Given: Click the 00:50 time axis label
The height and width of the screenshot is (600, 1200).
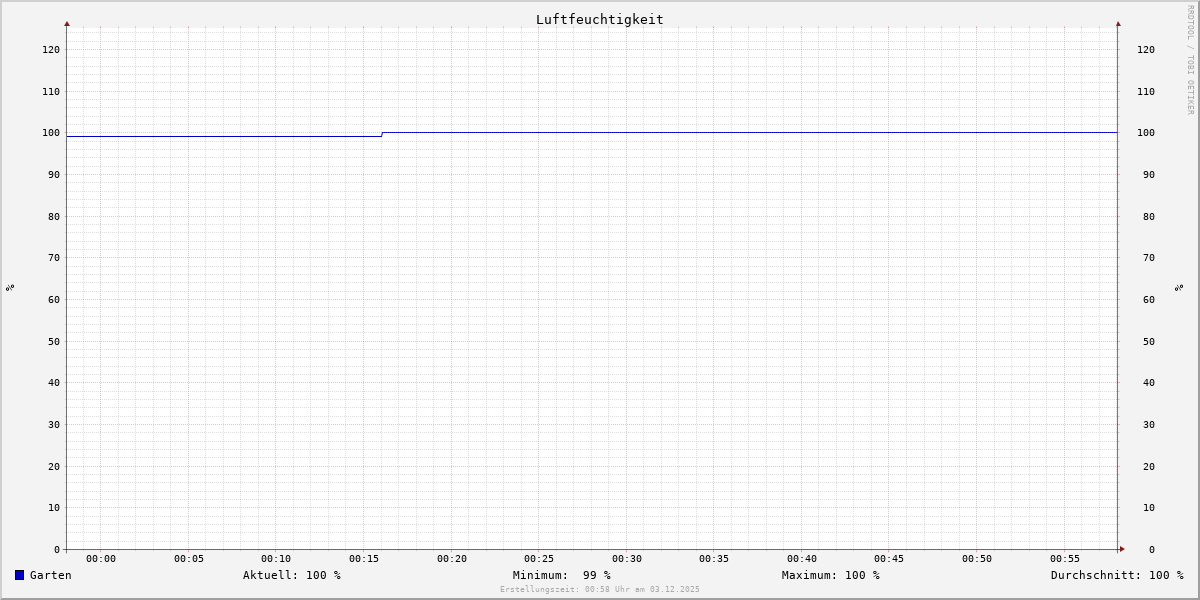Looking at the screenshot, I should 977,559.
